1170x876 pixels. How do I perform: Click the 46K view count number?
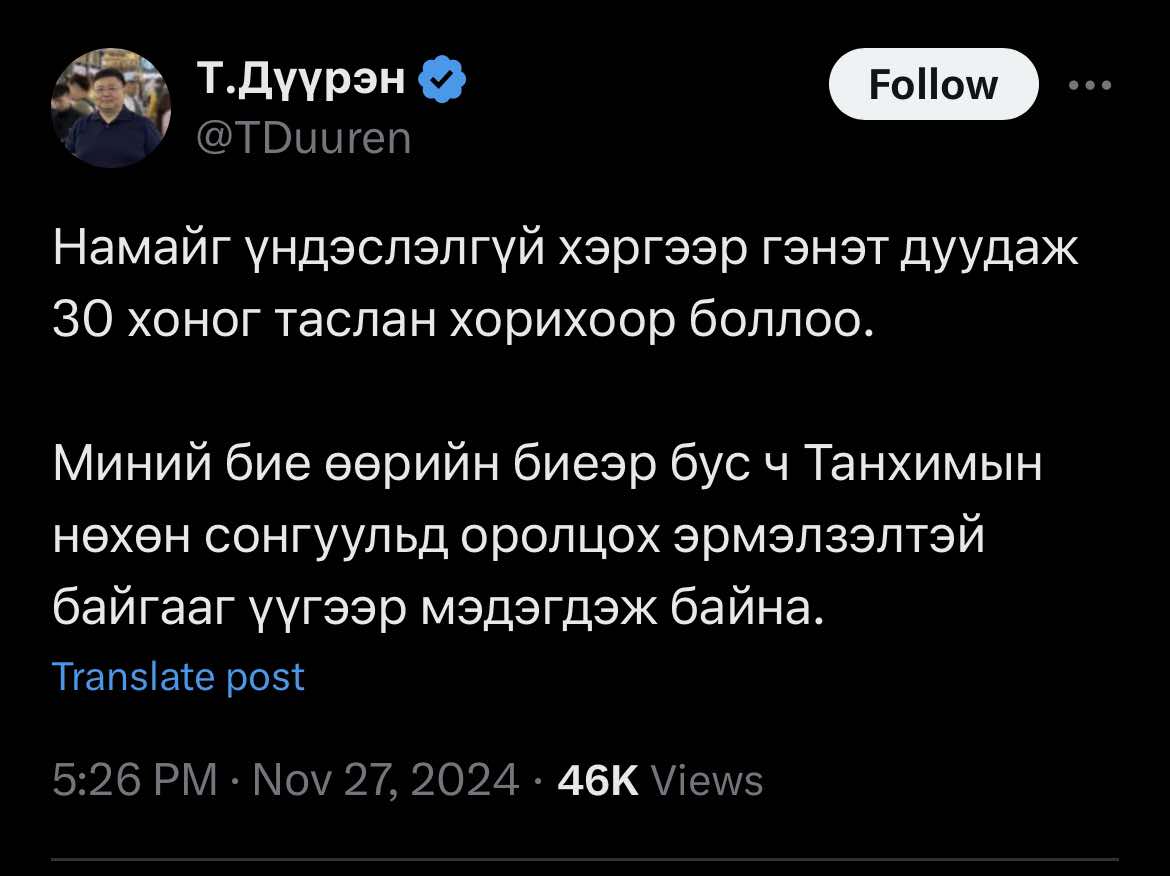point(597,780)
